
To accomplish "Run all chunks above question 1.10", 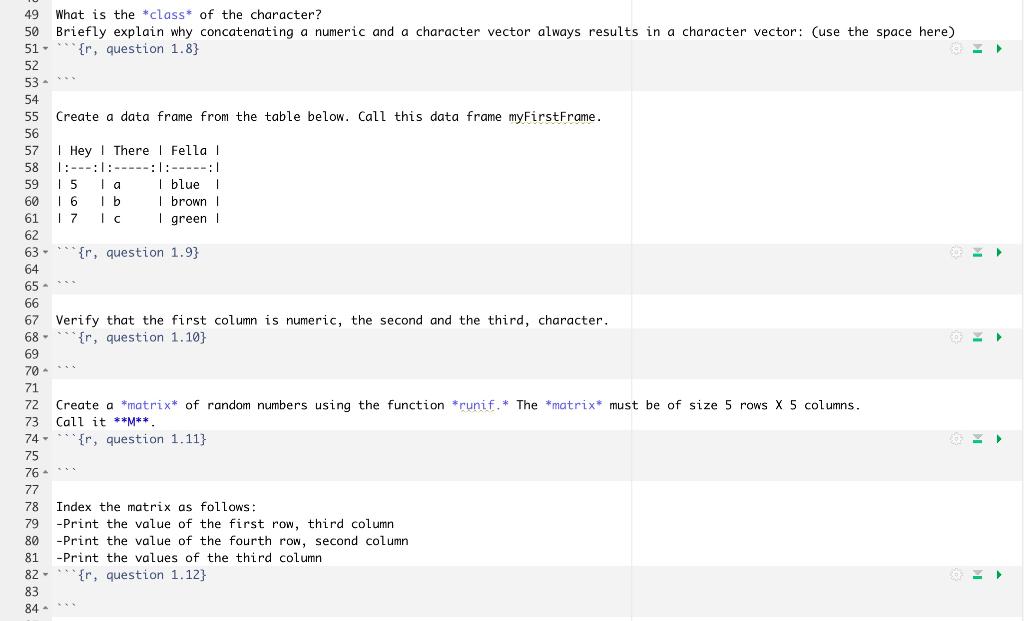I will point(978,338).
